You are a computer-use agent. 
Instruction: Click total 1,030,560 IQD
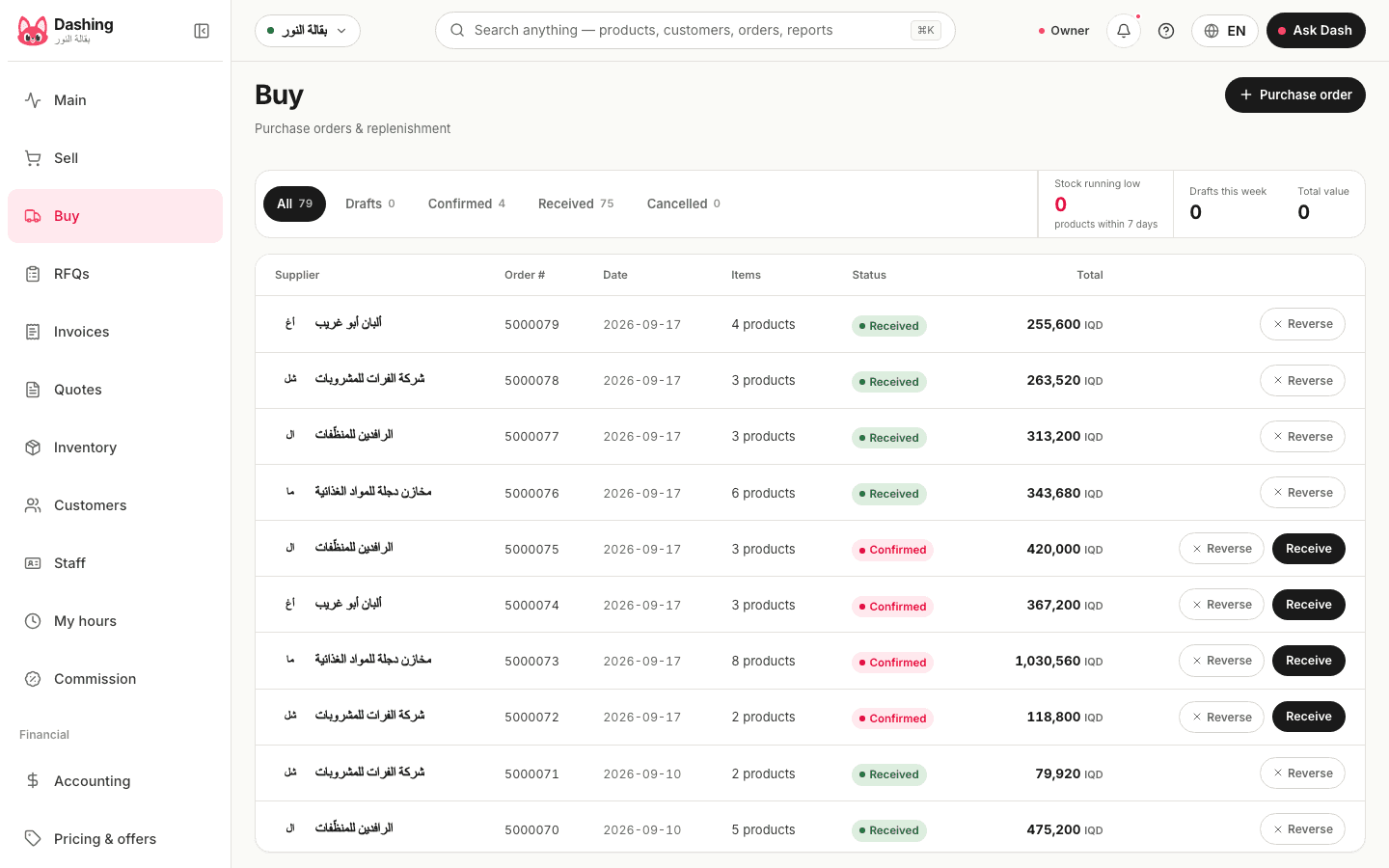(1058, 661)
